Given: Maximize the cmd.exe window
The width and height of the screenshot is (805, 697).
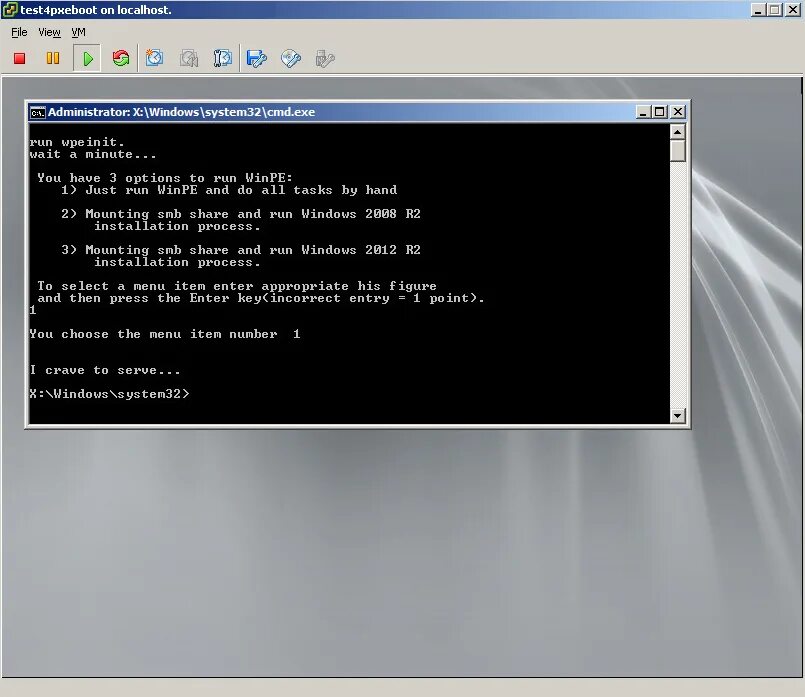Looking at the screenshot, I should click(660, 112).
